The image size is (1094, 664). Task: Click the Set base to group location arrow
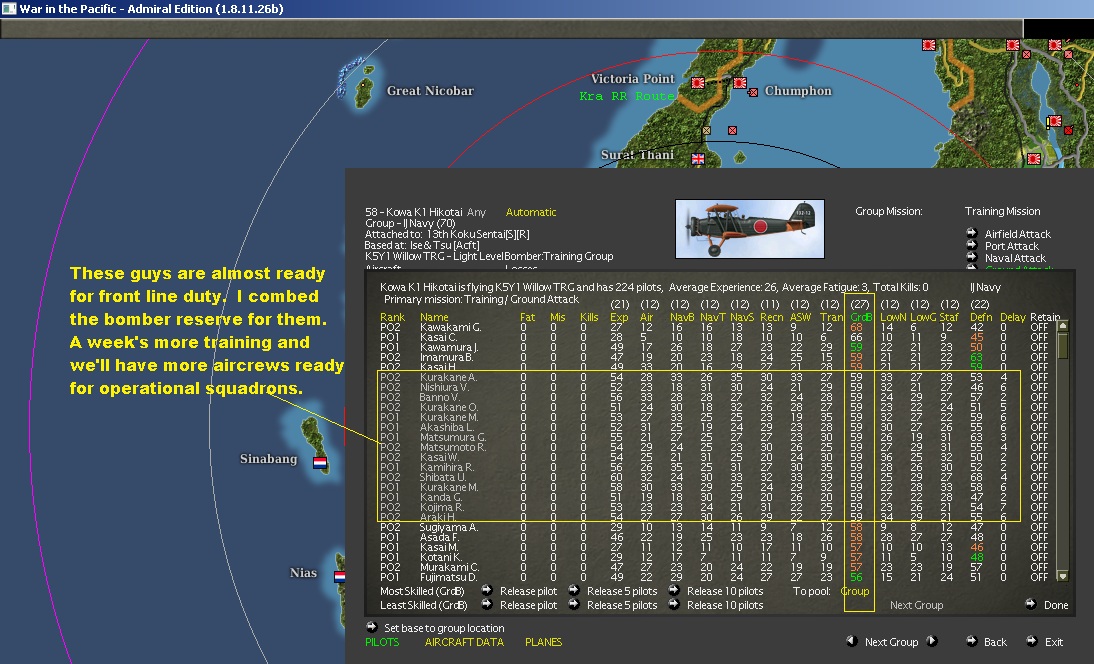(372, 627)
